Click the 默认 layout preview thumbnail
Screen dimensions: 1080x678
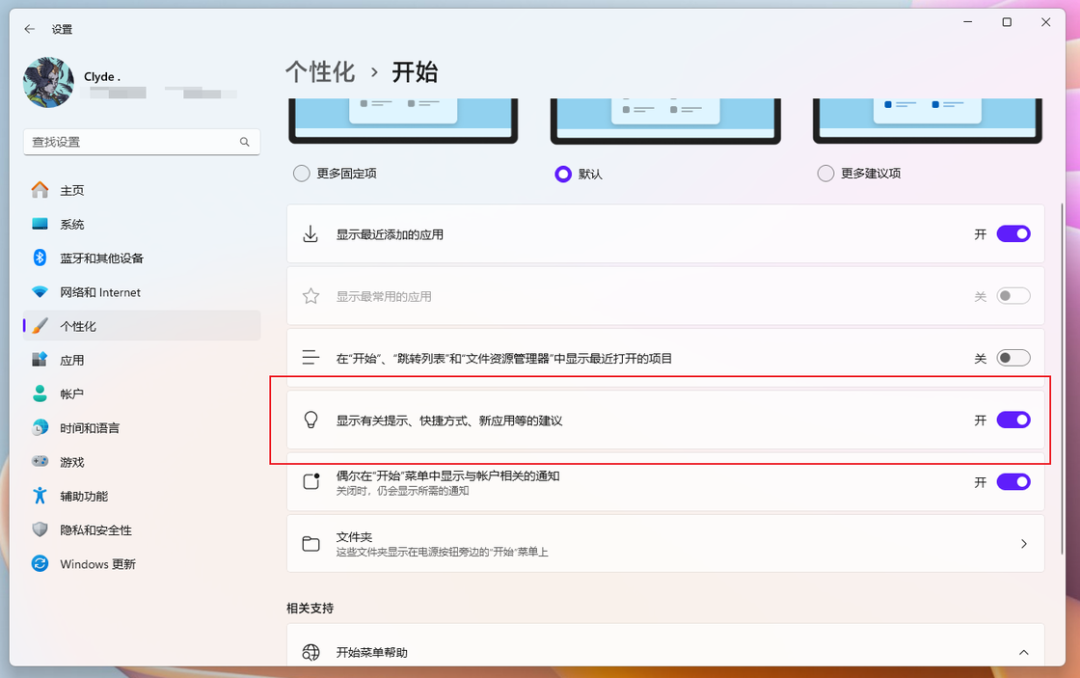[665, 121]
